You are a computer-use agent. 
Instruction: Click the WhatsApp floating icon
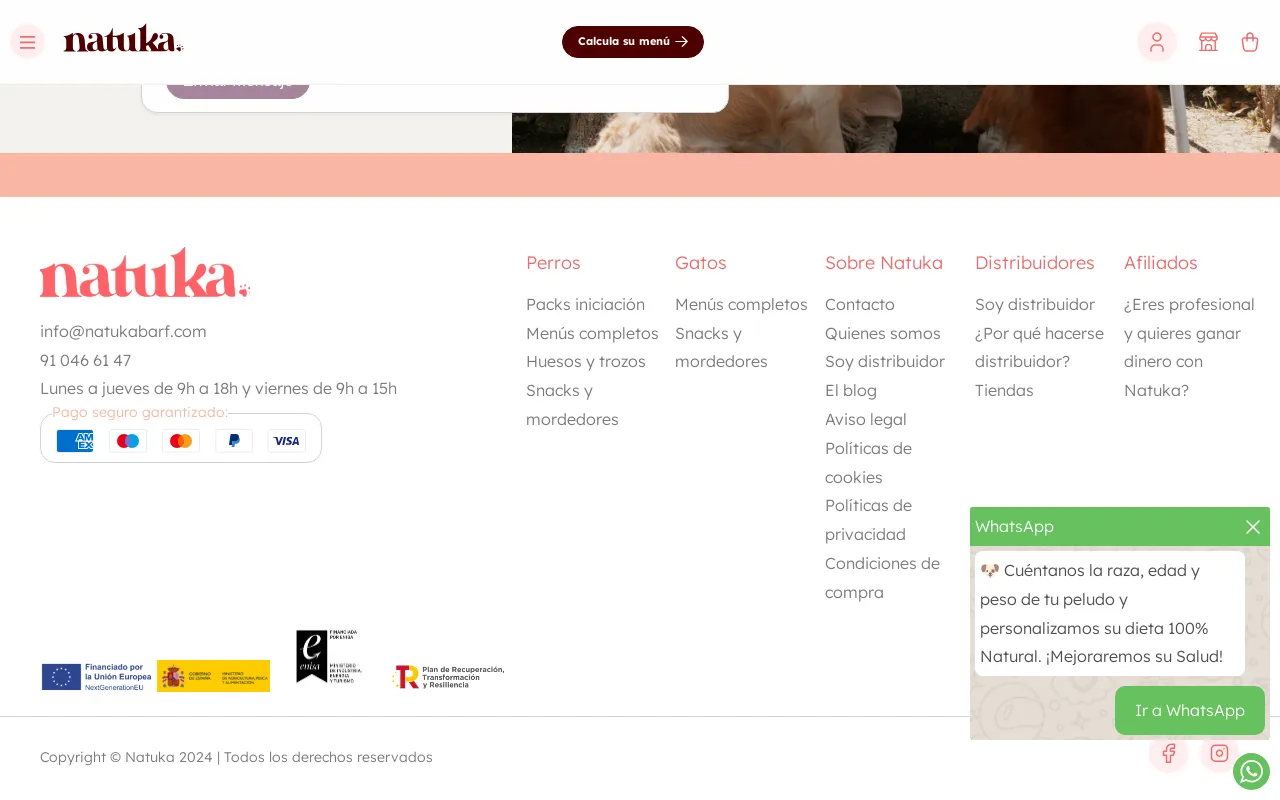[x=1251, y=771]
